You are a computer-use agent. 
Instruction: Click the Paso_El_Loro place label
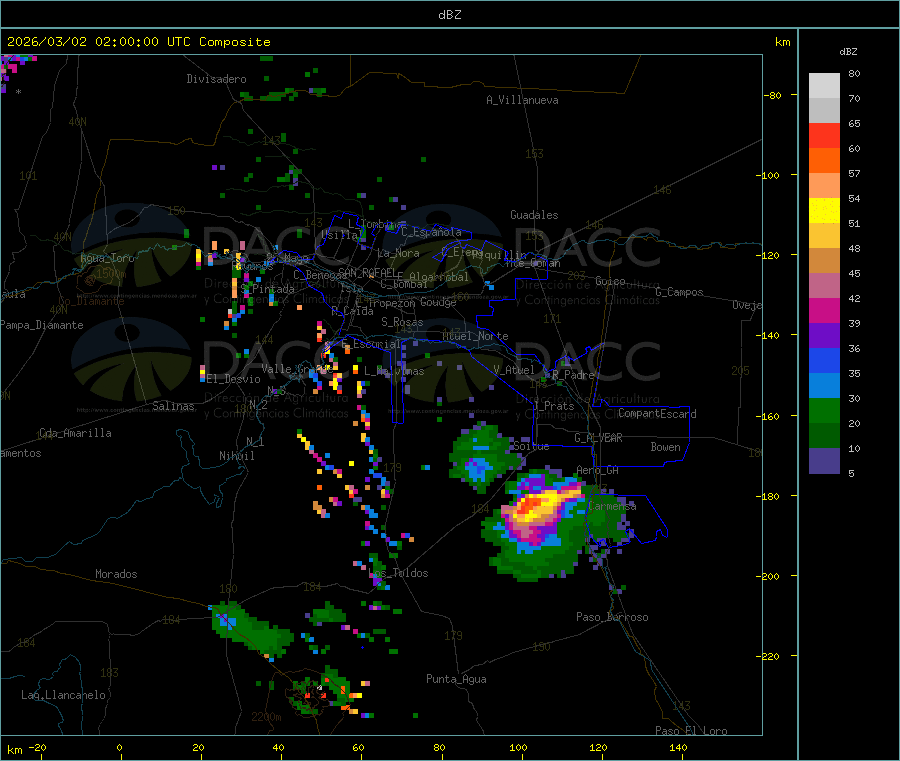pyautogui.click(x=691, y=731)
